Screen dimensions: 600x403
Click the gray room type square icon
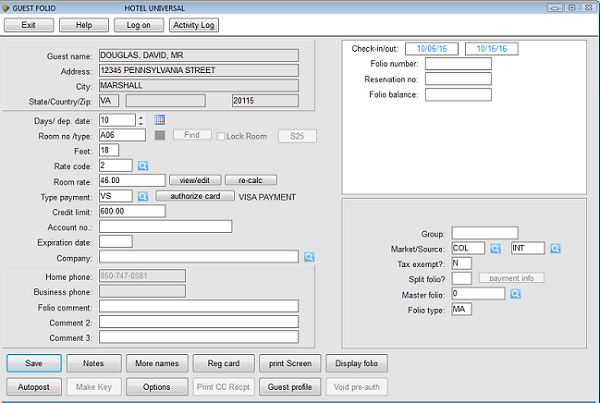(x=160, y=135)
